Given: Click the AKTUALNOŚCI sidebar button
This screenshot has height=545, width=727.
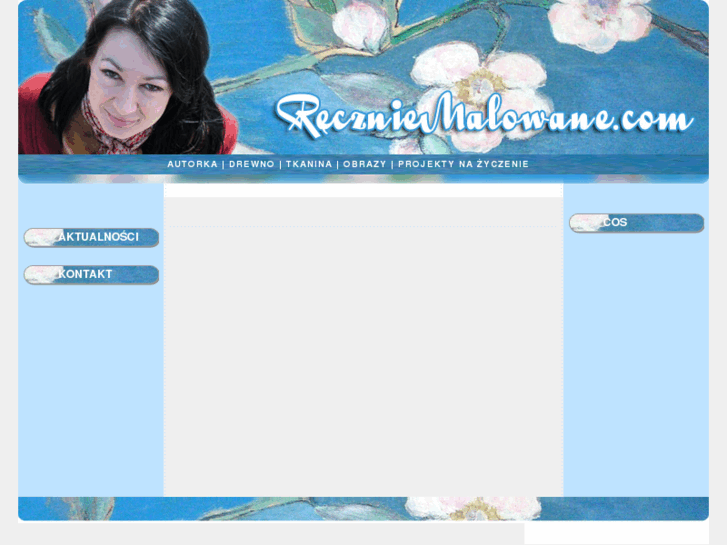Looking at the screenshot, I should point(91,237).
